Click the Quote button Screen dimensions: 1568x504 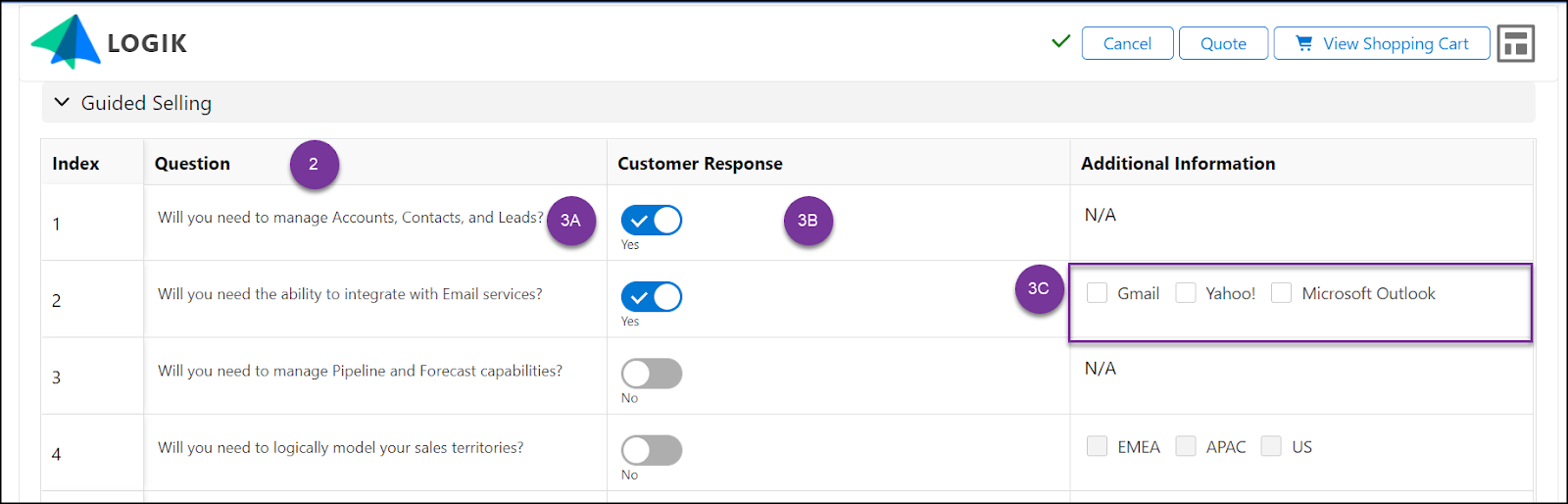tap(1223, 43)
